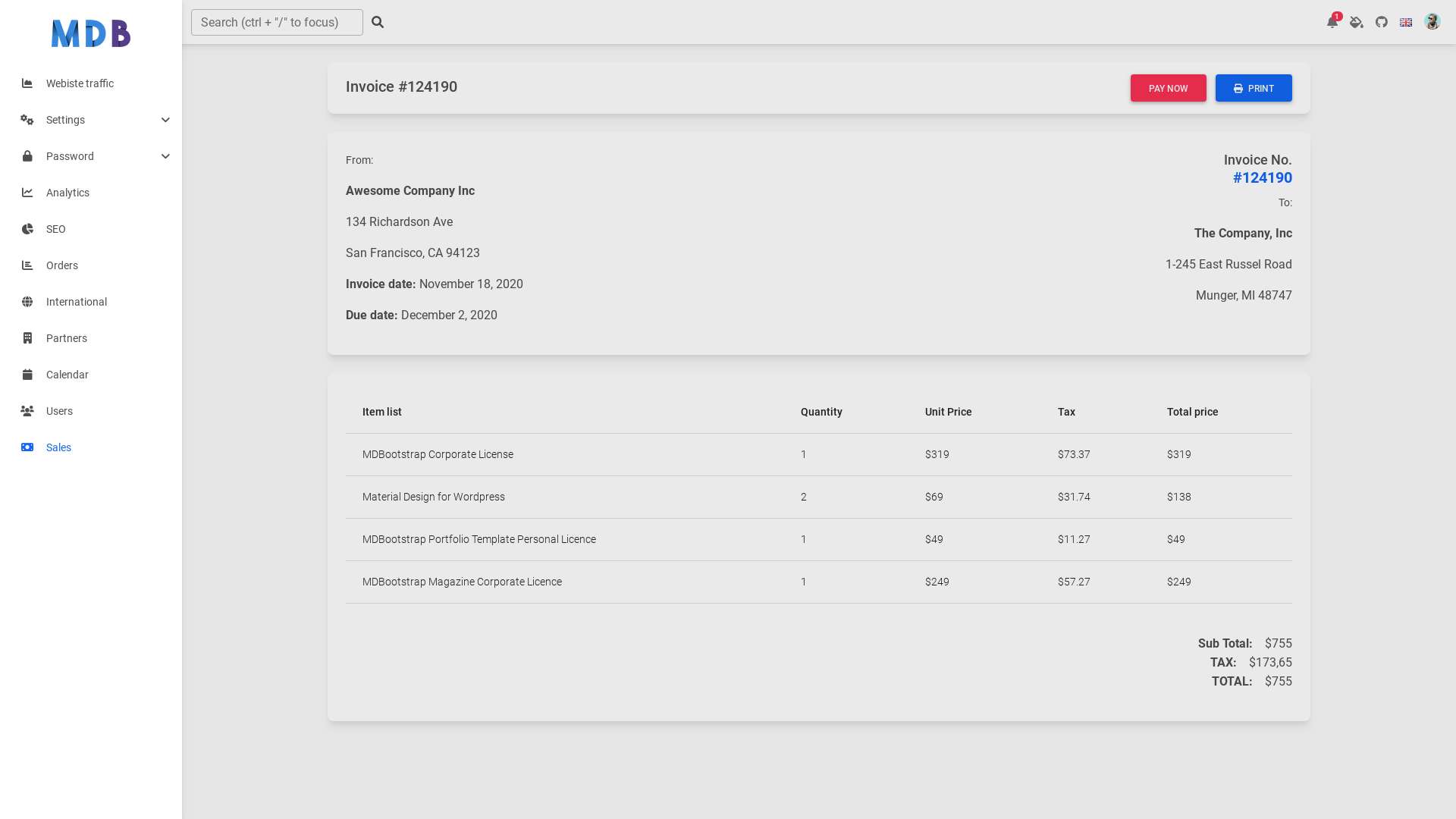Click the UK flag language icon
Screen dimensions: 1456x819
point(1406,22)
